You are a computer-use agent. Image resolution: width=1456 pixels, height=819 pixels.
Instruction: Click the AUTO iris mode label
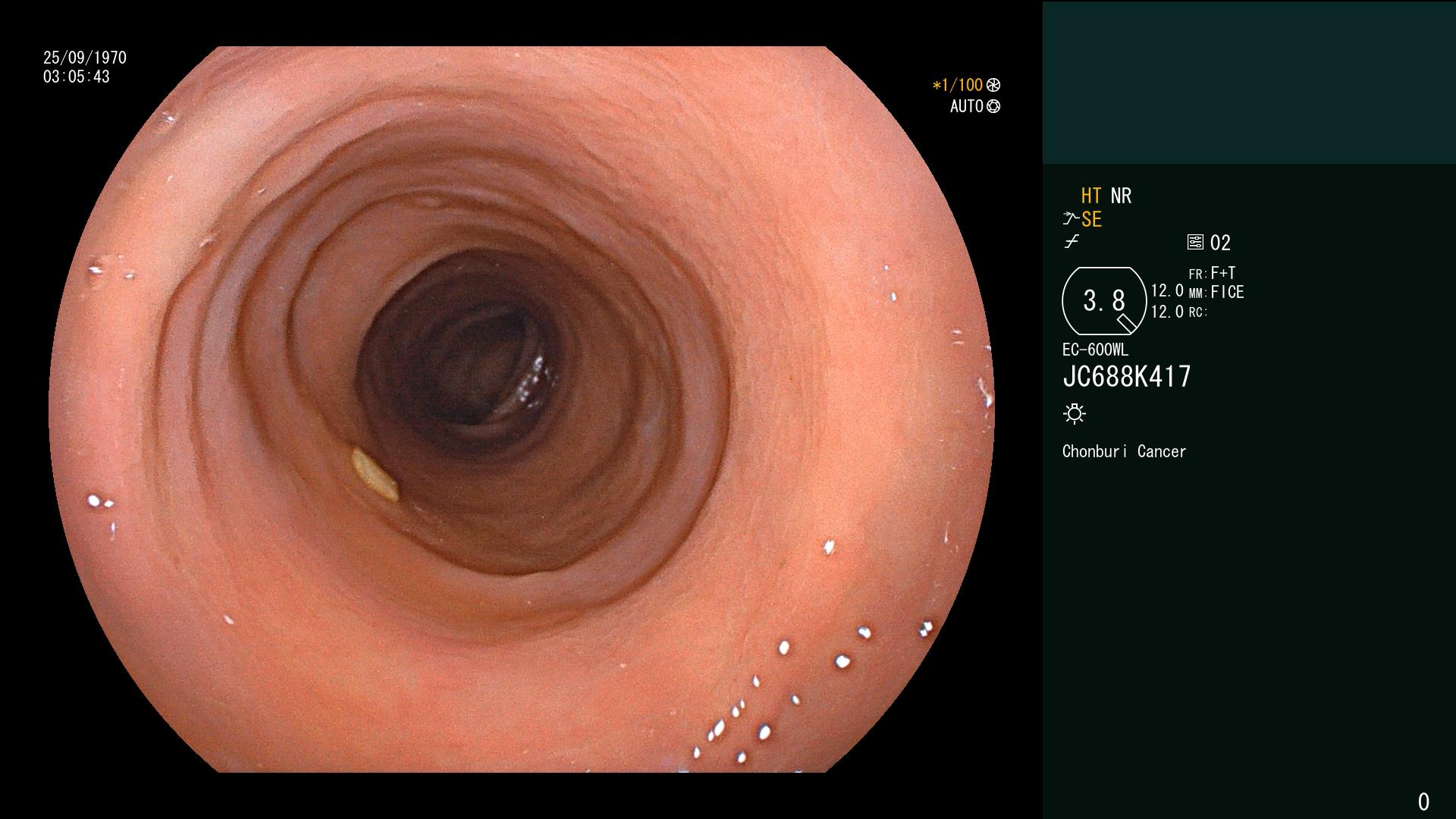click(x=967, y=106)
